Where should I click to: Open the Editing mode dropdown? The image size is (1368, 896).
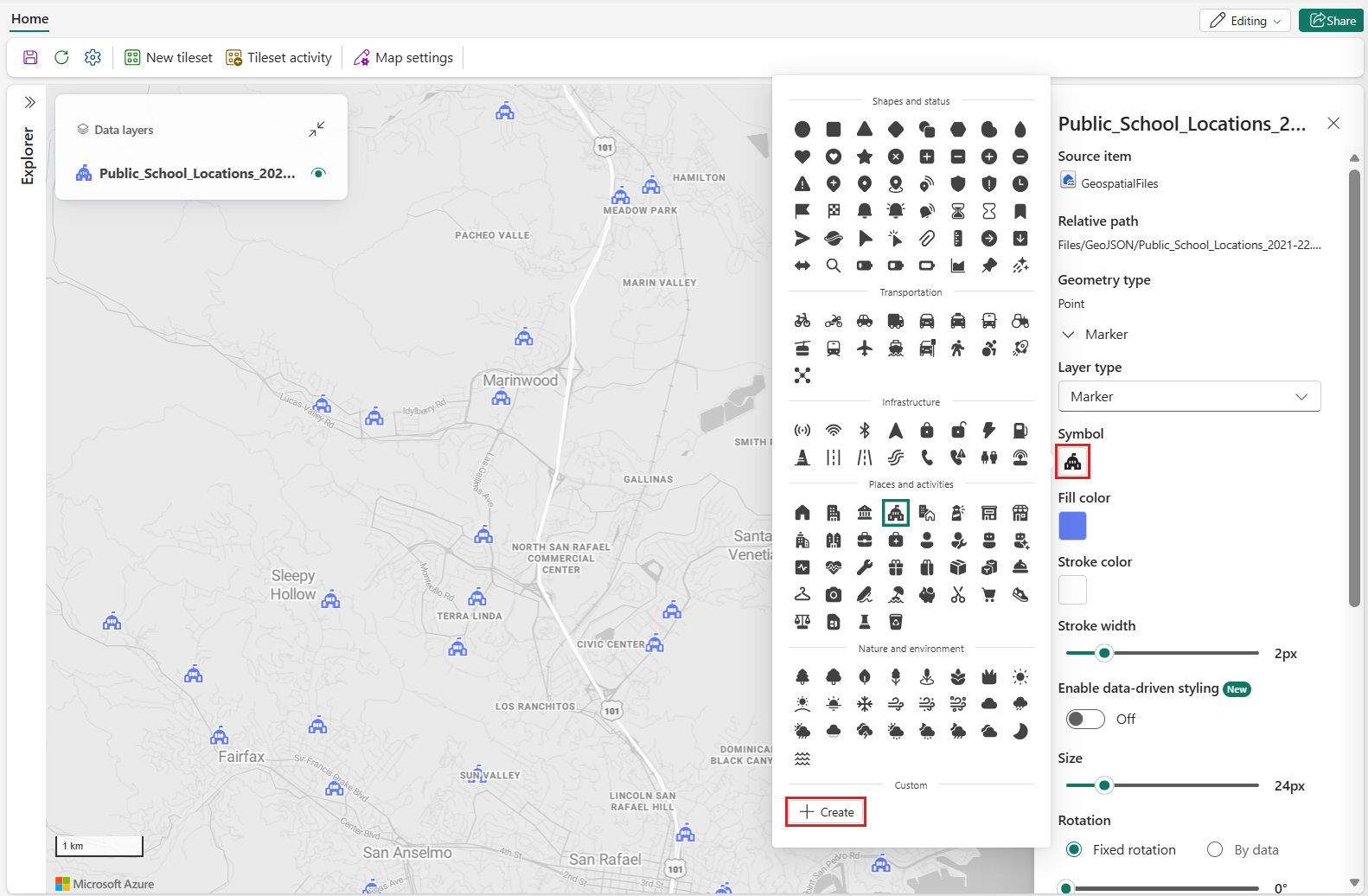point(1245,21)
